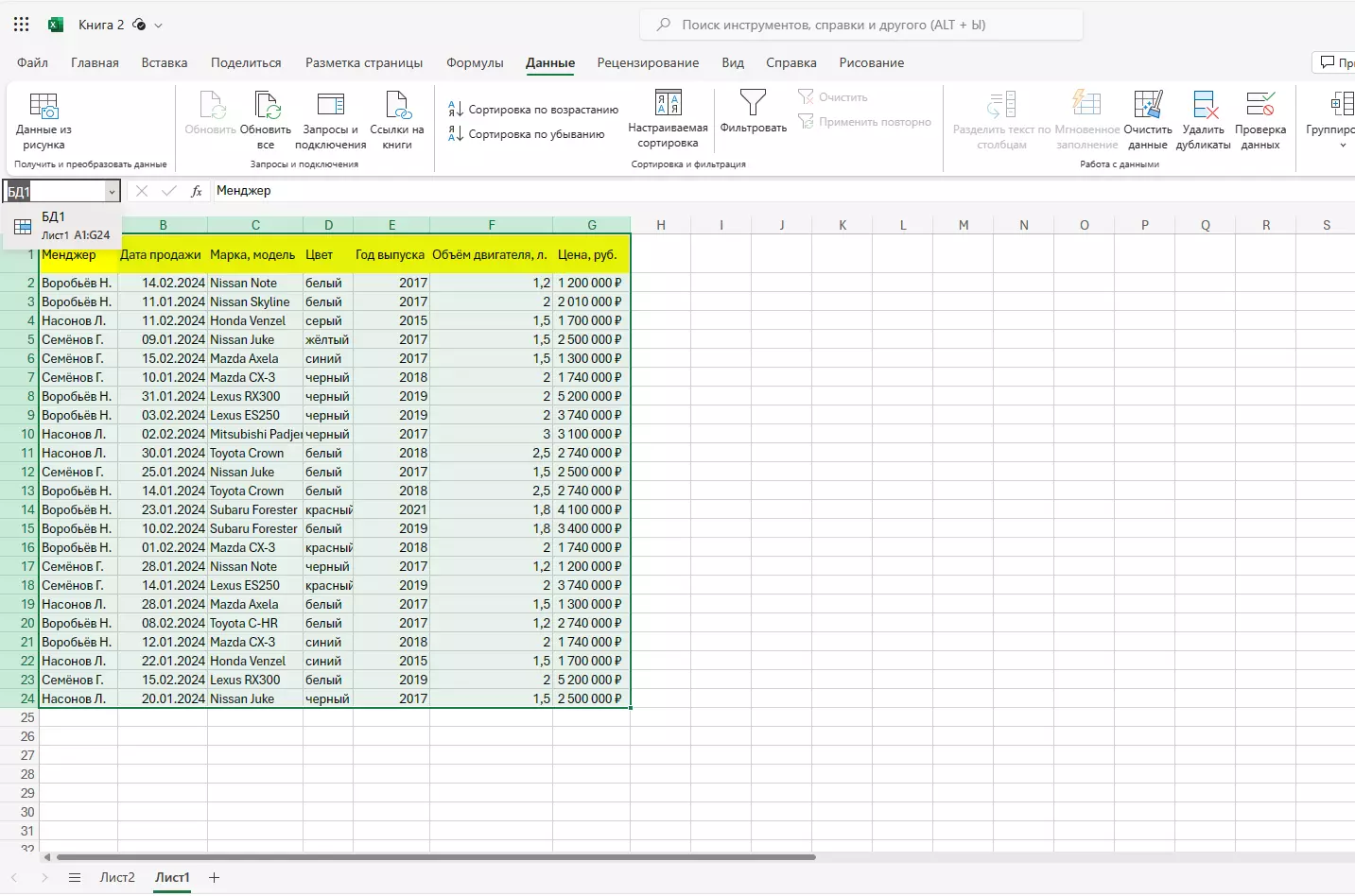Open the Лист2 sheet tab
1355x896 pixels.
pyautogui.click(x=117, y=878)
